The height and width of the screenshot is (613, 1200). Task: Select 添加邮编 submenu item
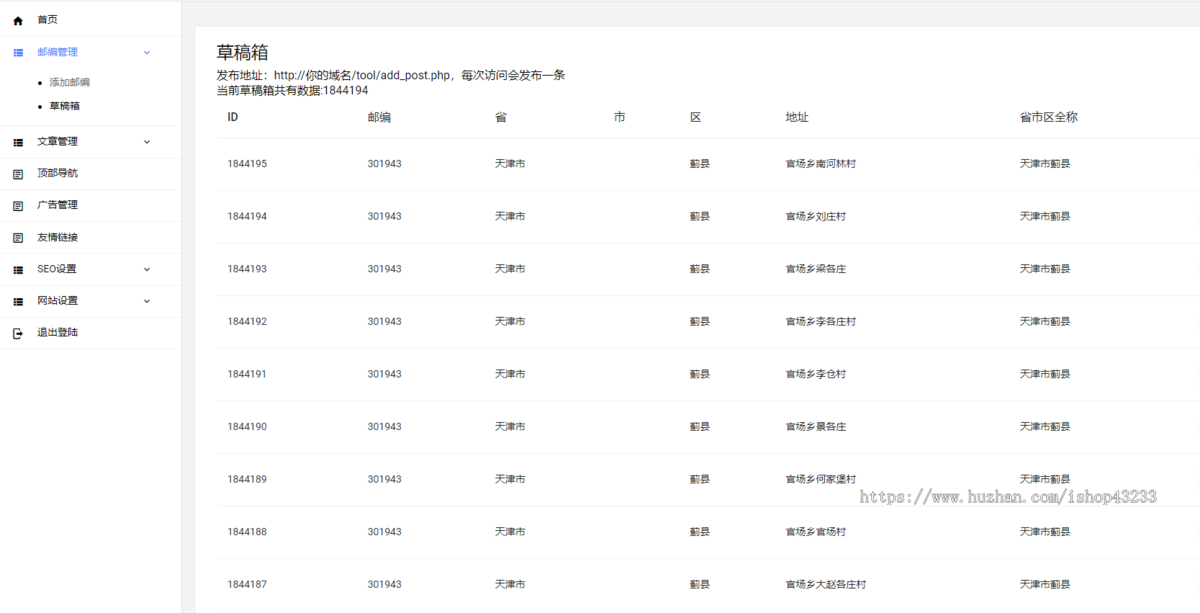pos(69,82)
